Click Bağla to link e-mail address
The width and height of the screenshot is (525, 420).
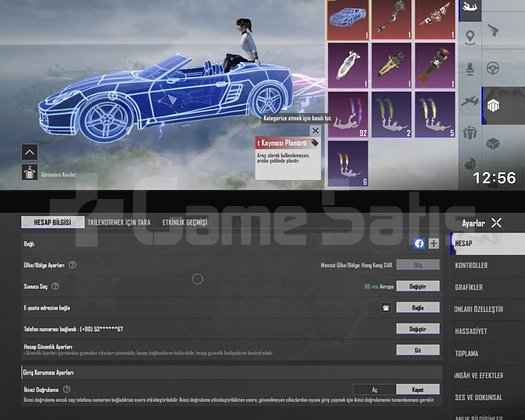418,307
